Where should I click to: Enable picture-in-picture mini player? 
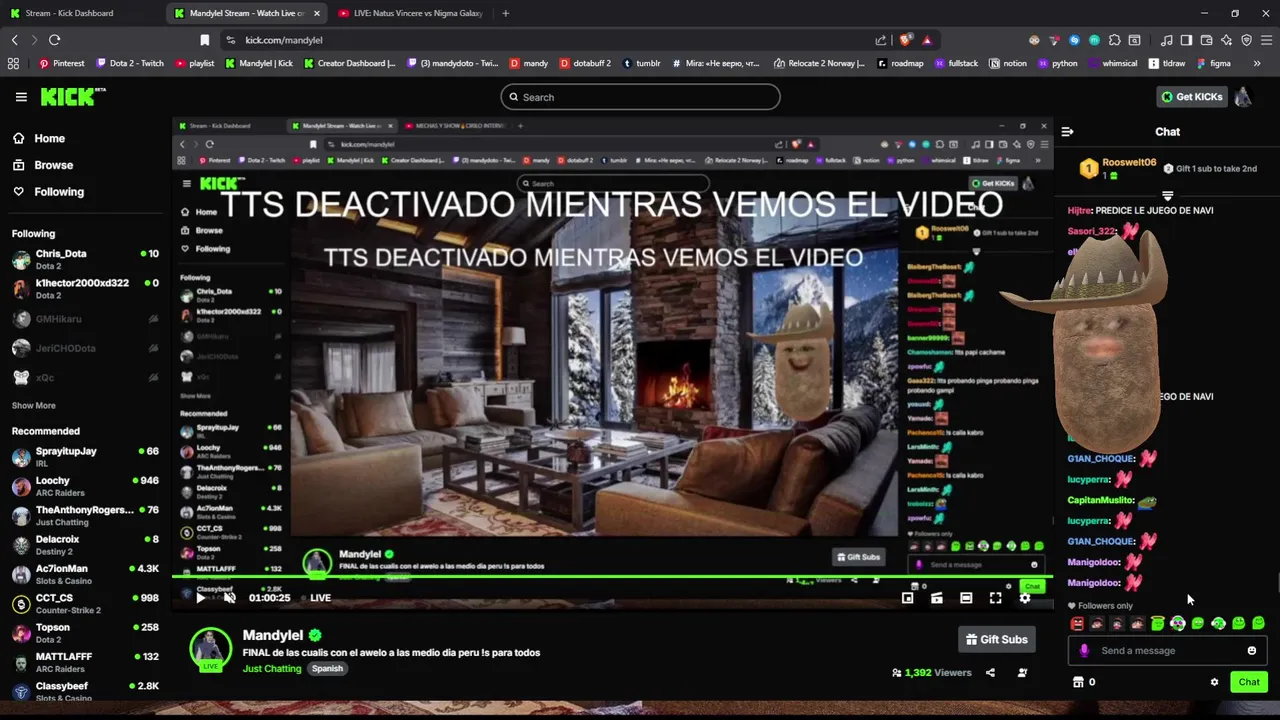tap(907, 598)
